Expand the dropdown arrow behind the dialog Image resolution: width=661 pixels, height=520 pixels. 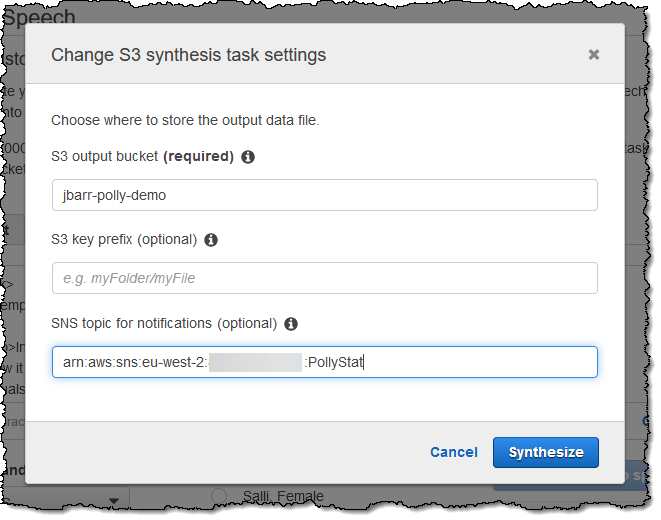tap(114, 500)
